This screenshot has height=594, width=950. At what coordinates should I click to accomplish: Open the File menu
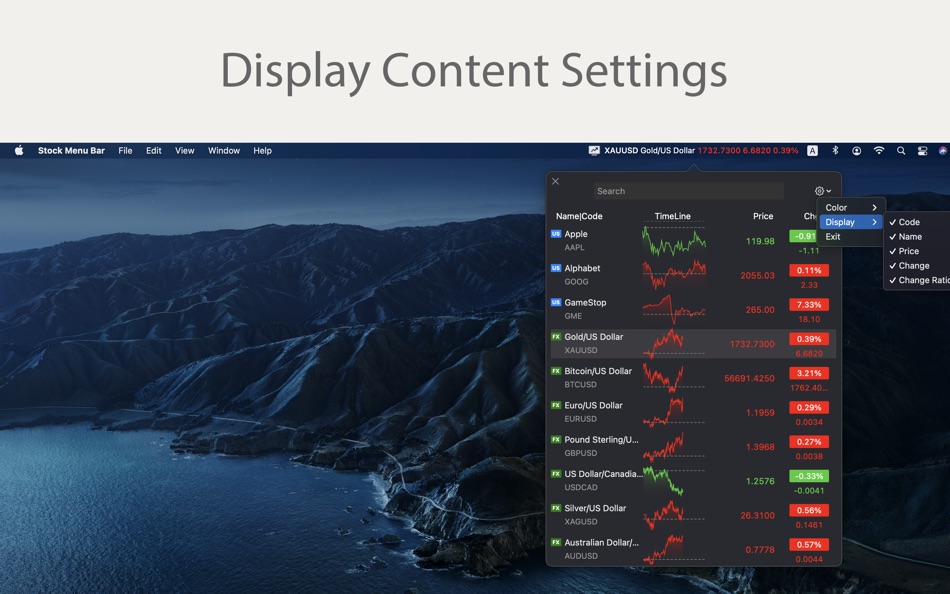[x=125, y=150]
